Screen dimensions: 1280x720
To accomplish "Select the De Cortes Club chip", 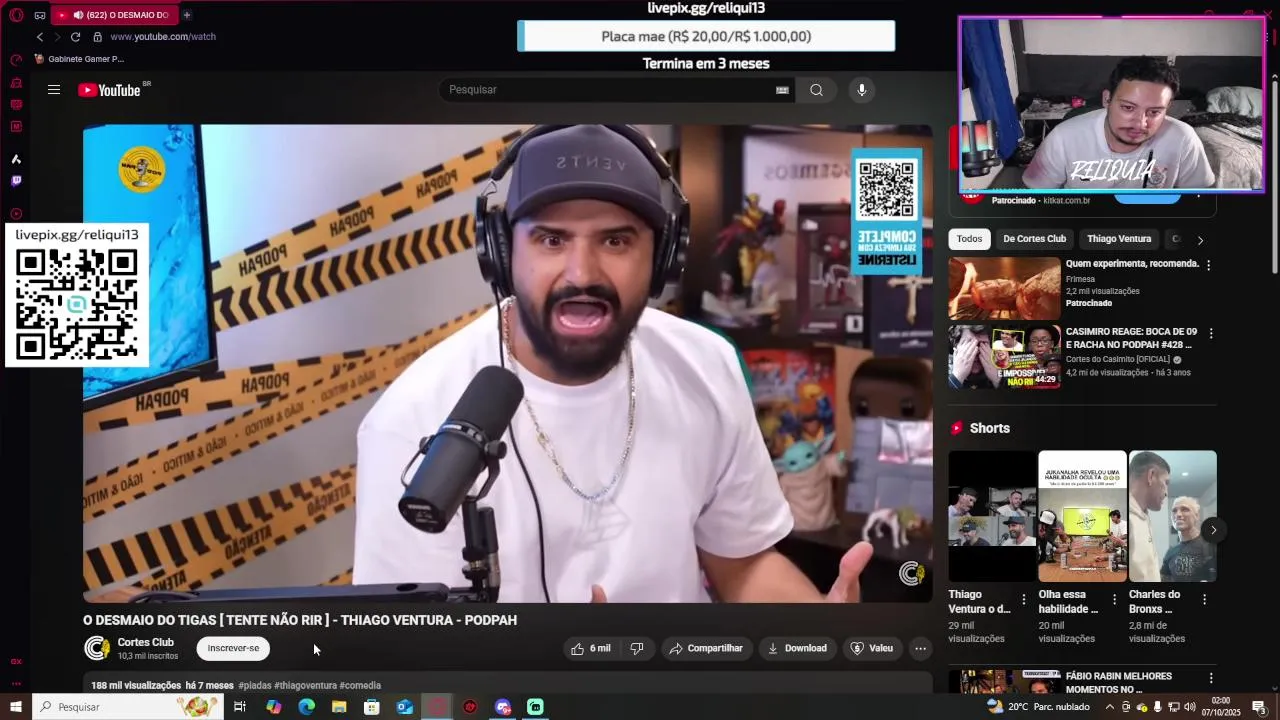I will click(x=1034, y=239).
